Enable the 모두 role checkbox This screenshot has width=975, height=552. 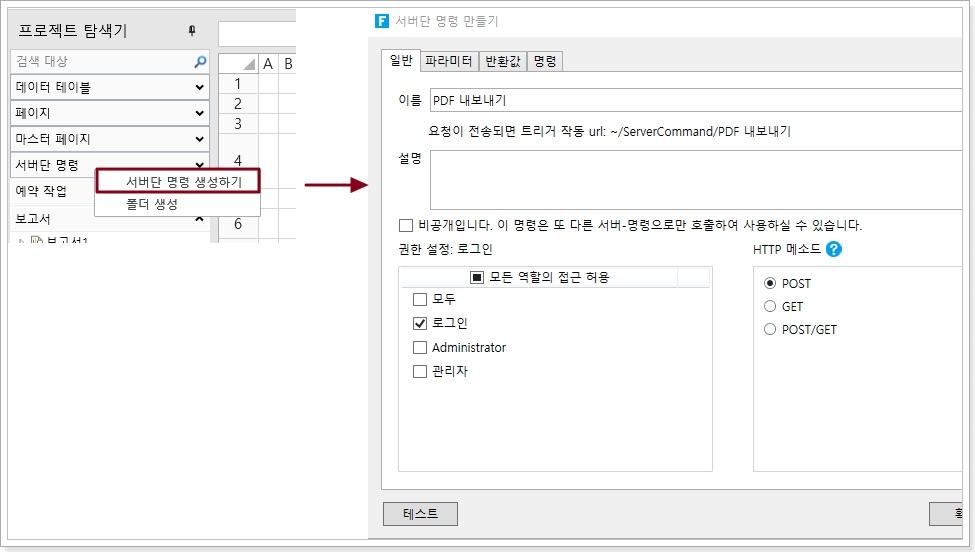420,299
